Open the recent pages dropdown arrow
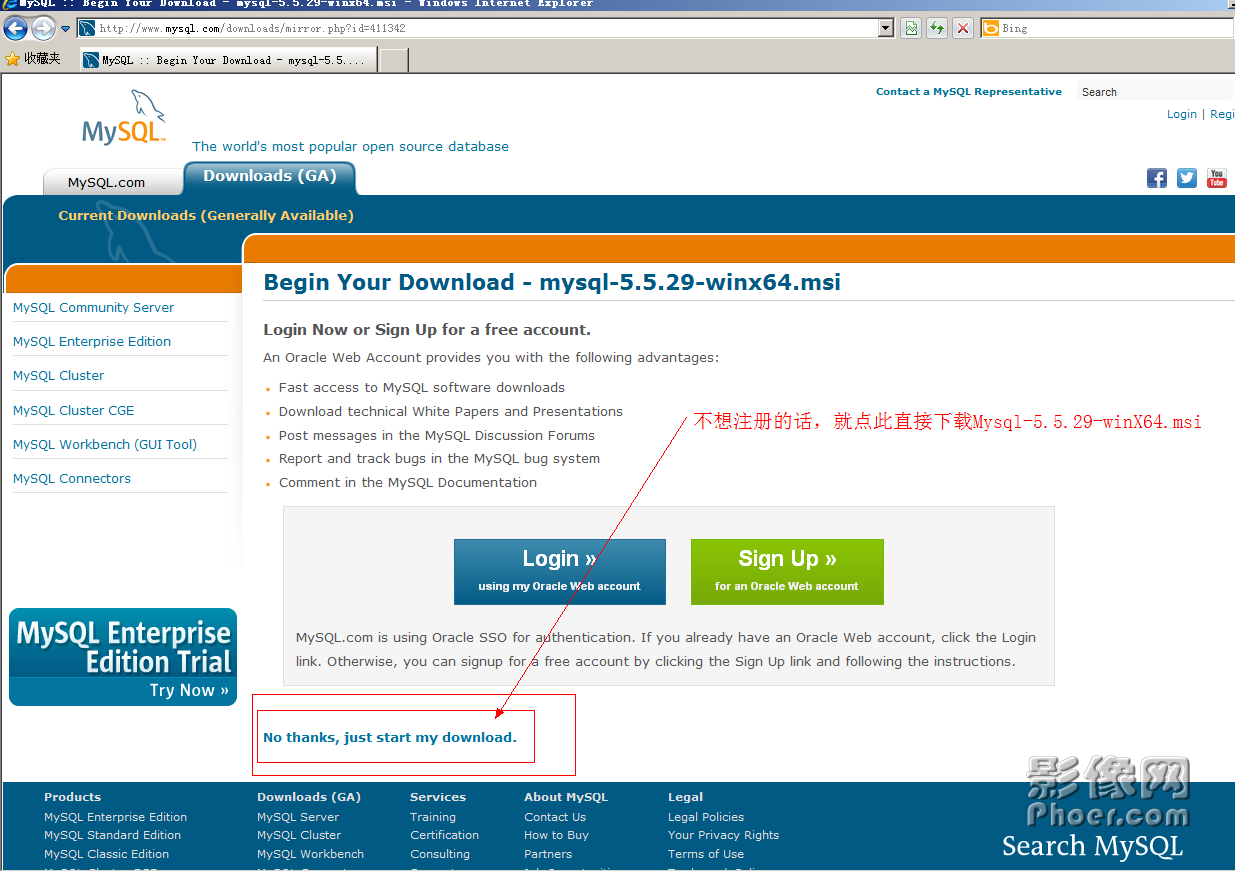Image resolution: width=1235 pixels, height=872 pixels. point(66,29)
